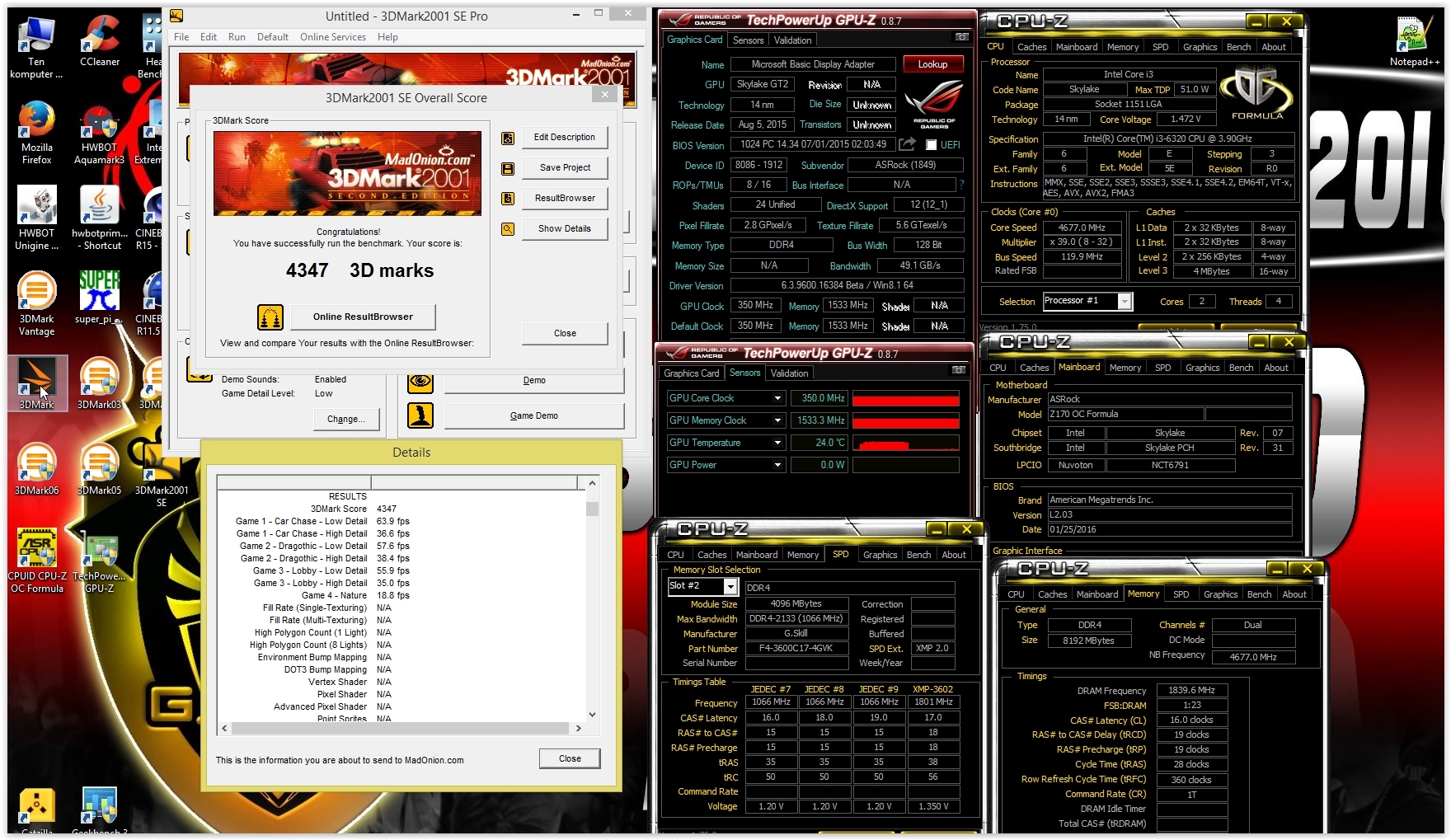The image size is (1451, 840).
Task: Click the Lookup button in GPU-Z
Action: 932,64
